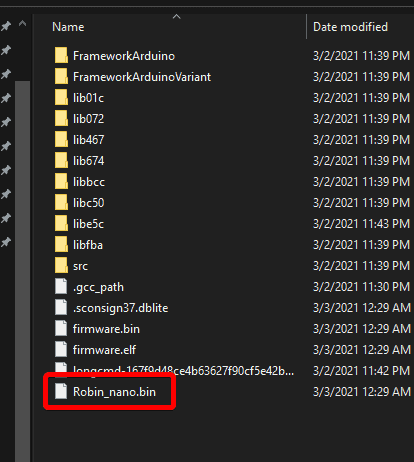Toggle sort direction arrow above Name
This screenshot has height=462, width=414.
click(x=177, y=16)
